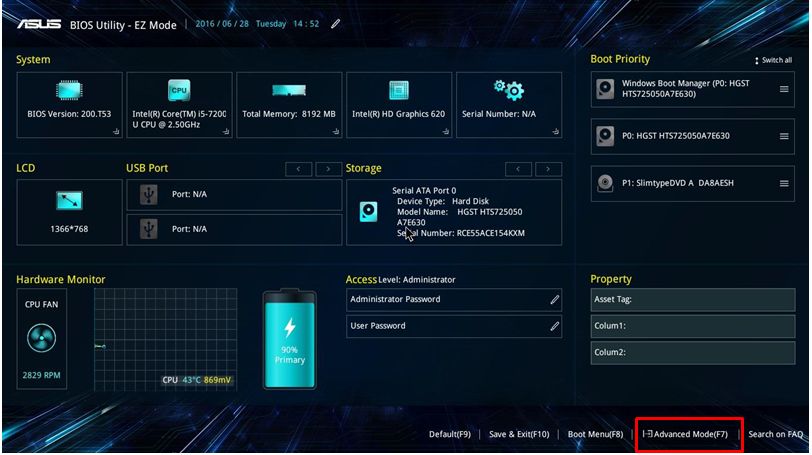Click the Intel HD Graphics 620 icon

point(399,90)
